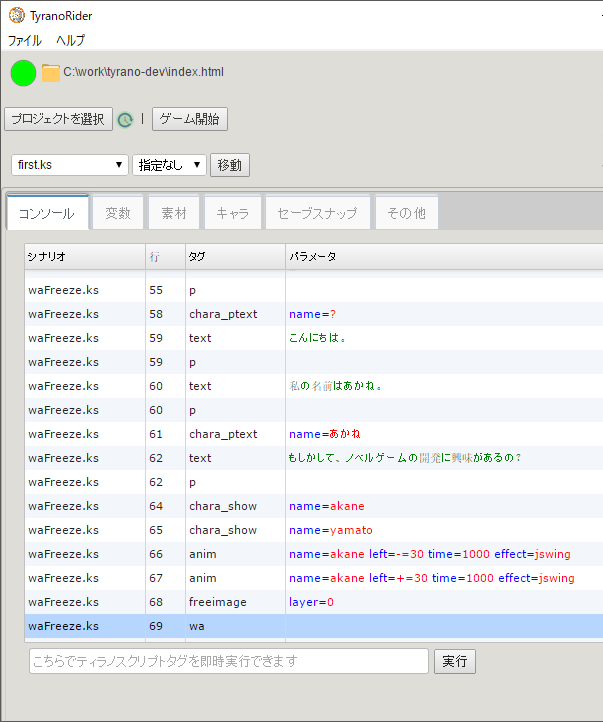Select the name=akane chara_show parameter
The height and width of the screenshot is (722, 603).
click(327, 506)
